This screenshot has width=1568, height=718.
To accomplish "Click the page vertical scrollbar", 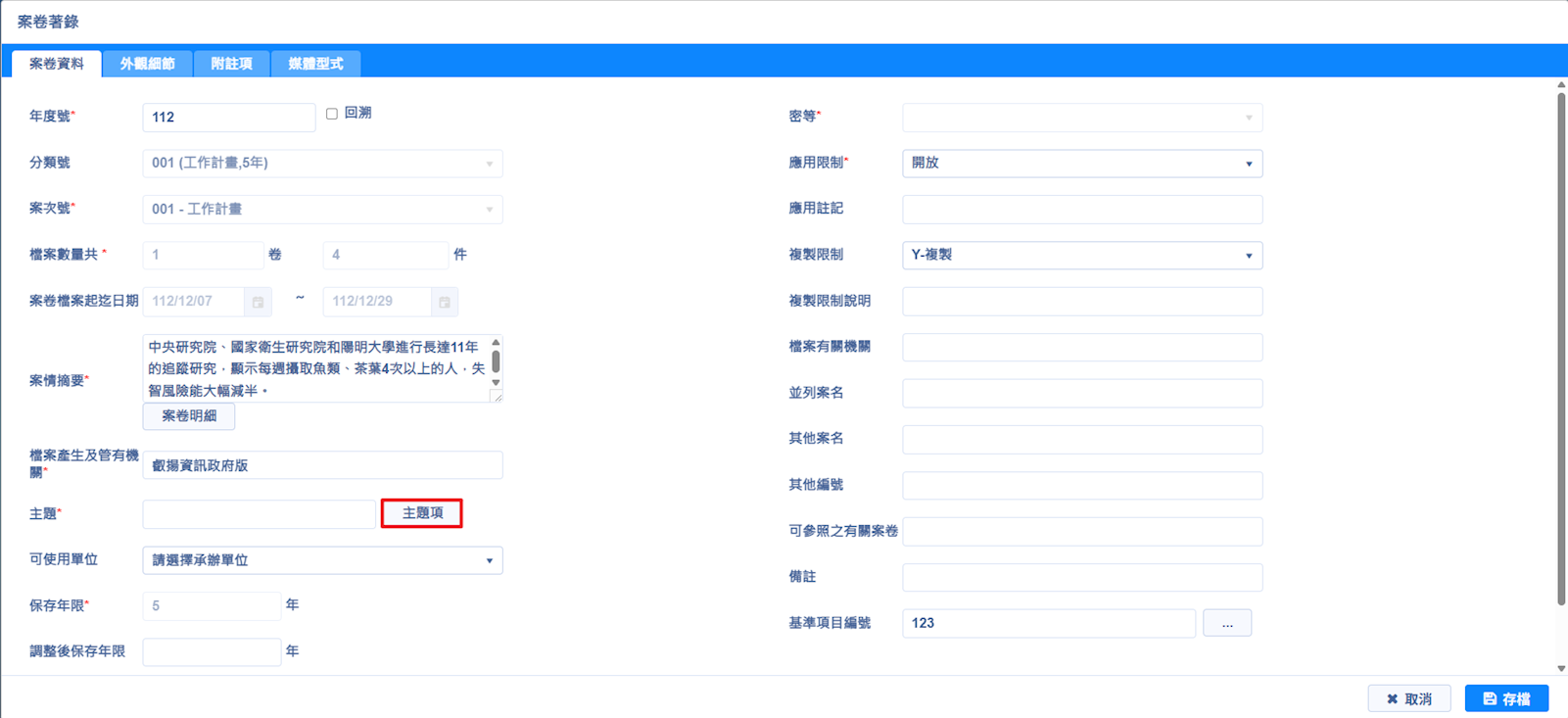I will [x=1561, y=343].
